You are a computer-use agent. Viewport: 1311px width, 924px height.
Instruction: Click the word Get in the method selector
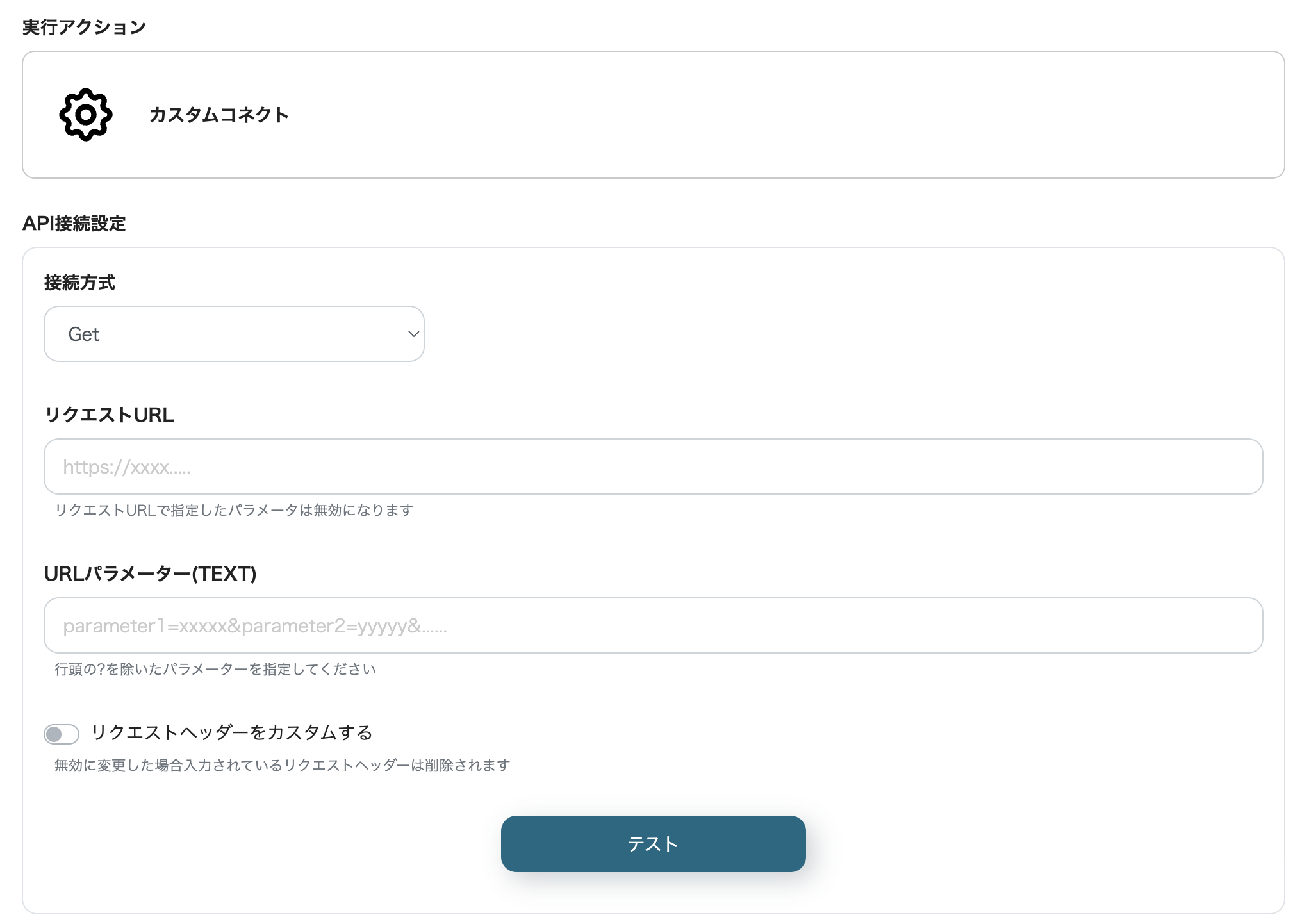coord(84,334)
